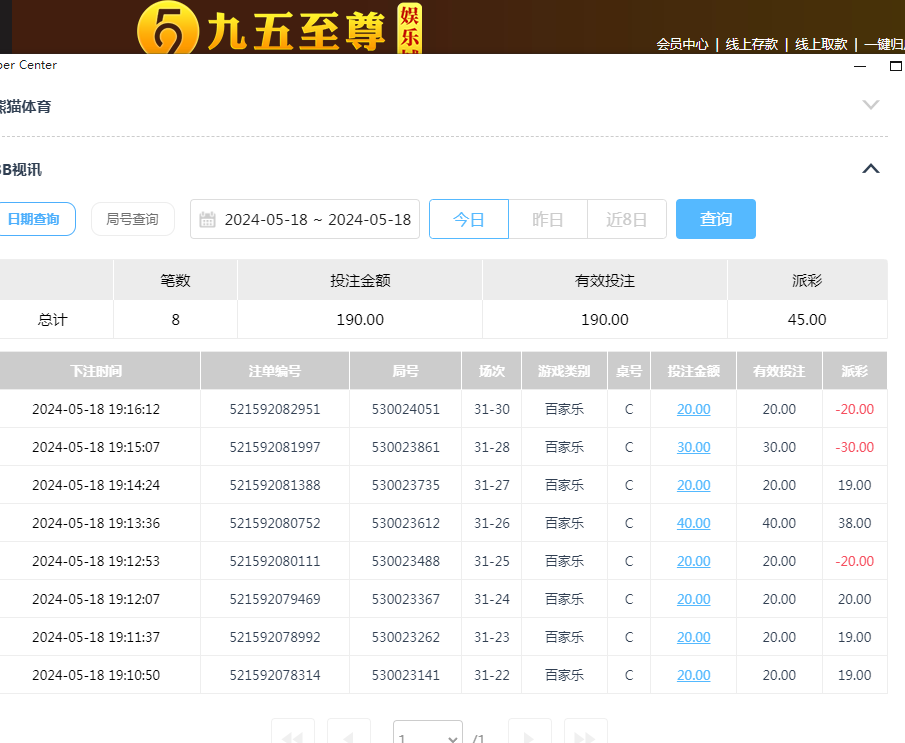
Task: Click the date range input 2024-05-18
Action: (317, 220)
